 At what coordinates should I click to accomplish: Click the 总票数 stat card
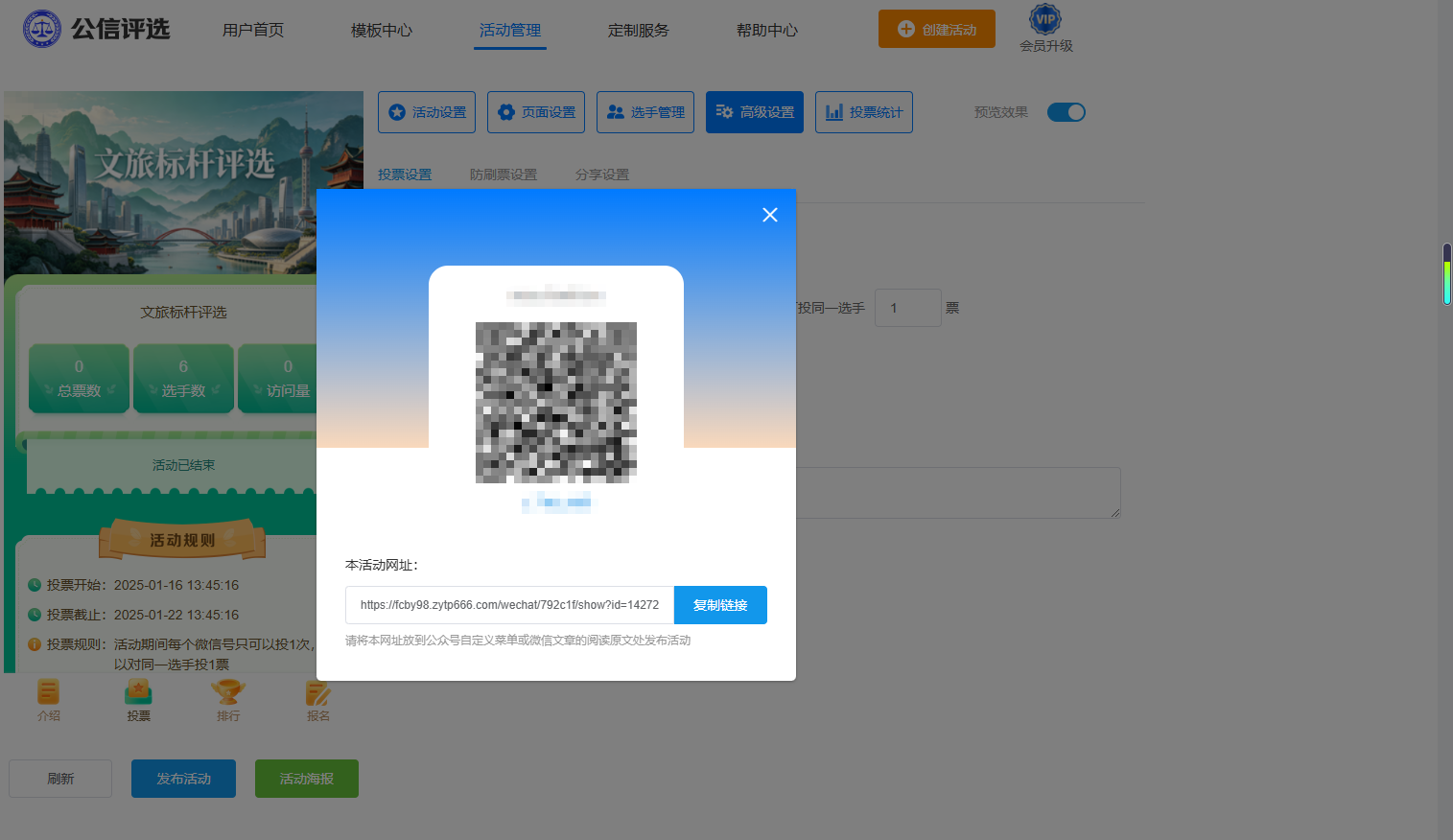[79, 379]
